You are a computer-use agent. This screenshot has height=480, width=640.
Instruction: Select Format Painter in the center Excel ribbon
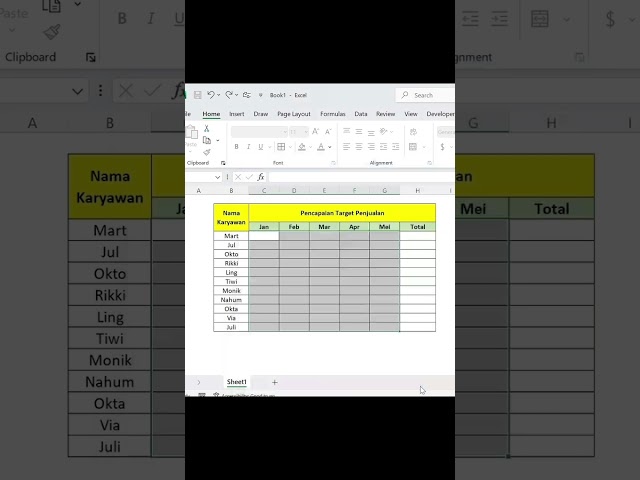[207, 152]
